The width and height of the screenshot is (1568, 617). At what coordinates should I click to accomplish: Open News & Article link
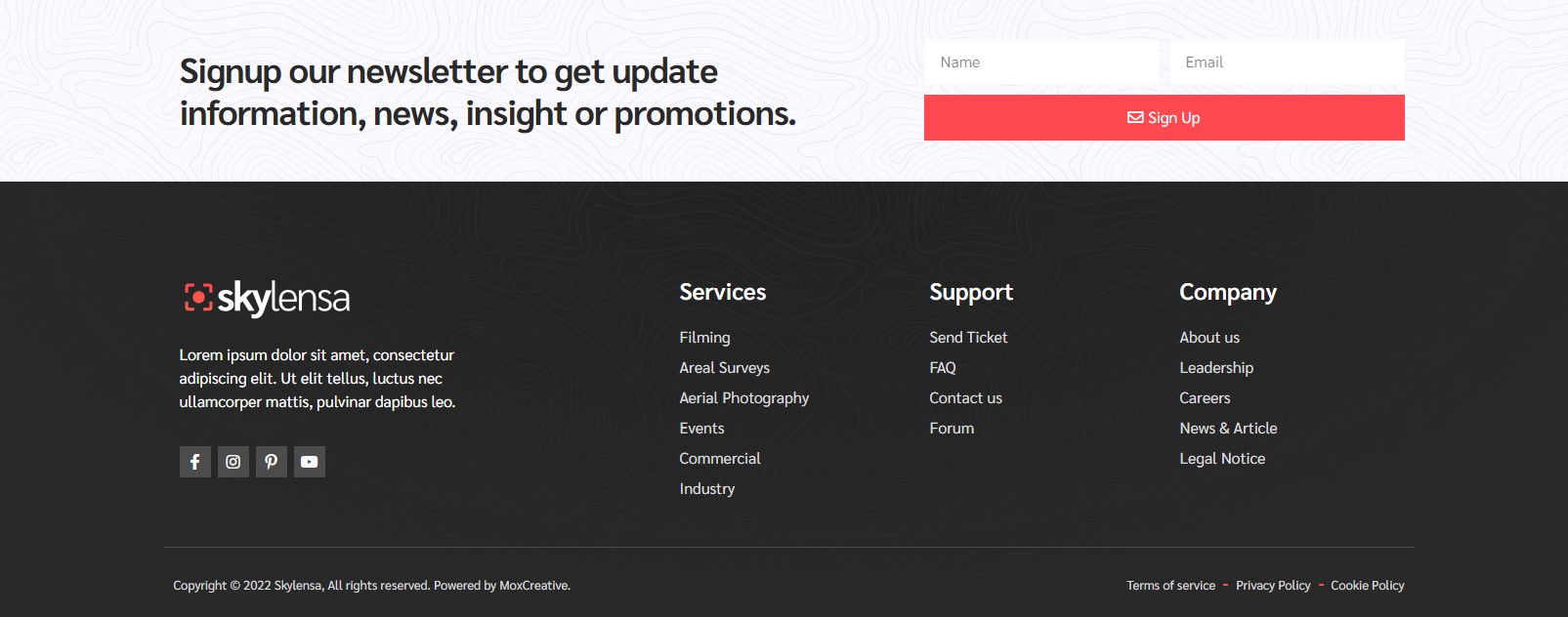tap(1228, 429)
